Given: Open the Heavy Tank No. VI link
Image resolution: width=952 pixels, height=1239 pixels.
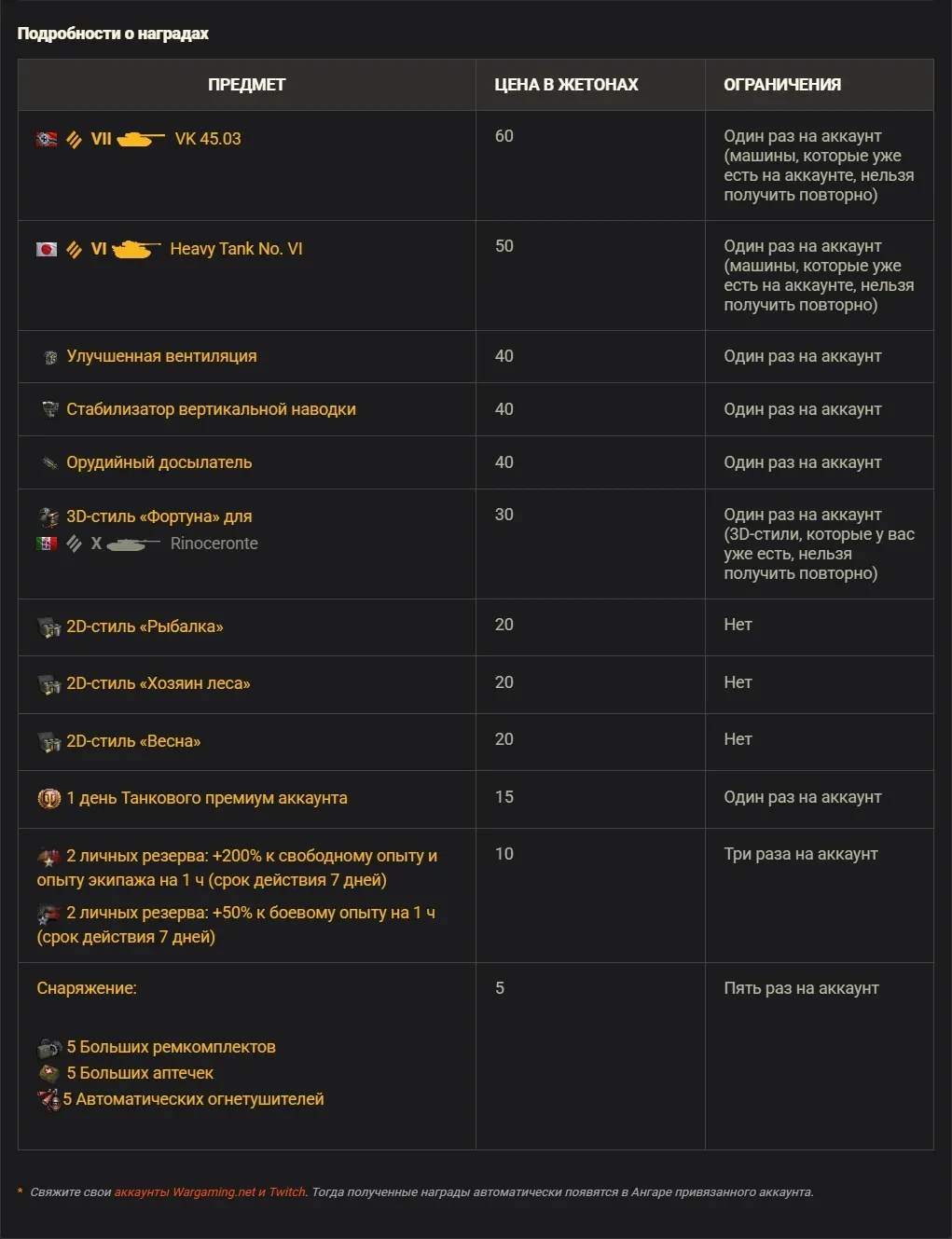Looking at the screenshot, I should pyautogui.click(x=236, y=249).
